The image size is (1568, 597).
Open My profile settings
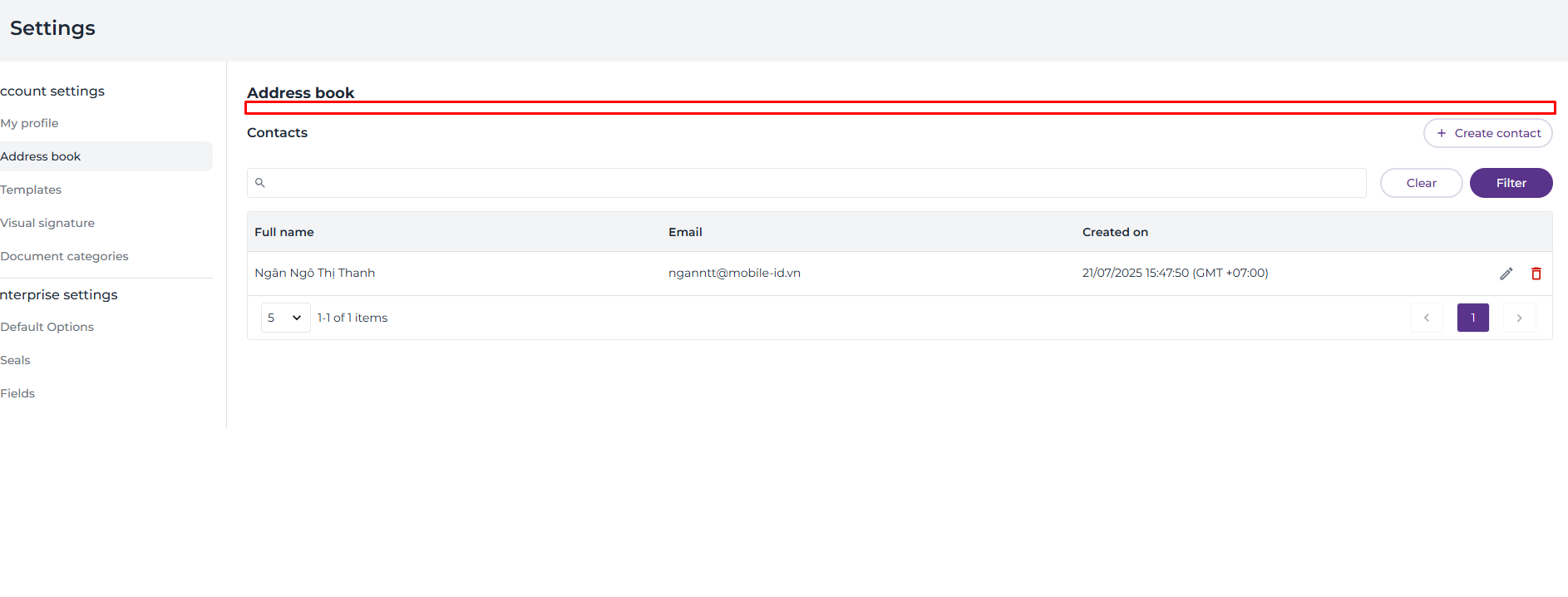(x=30, y=123)
